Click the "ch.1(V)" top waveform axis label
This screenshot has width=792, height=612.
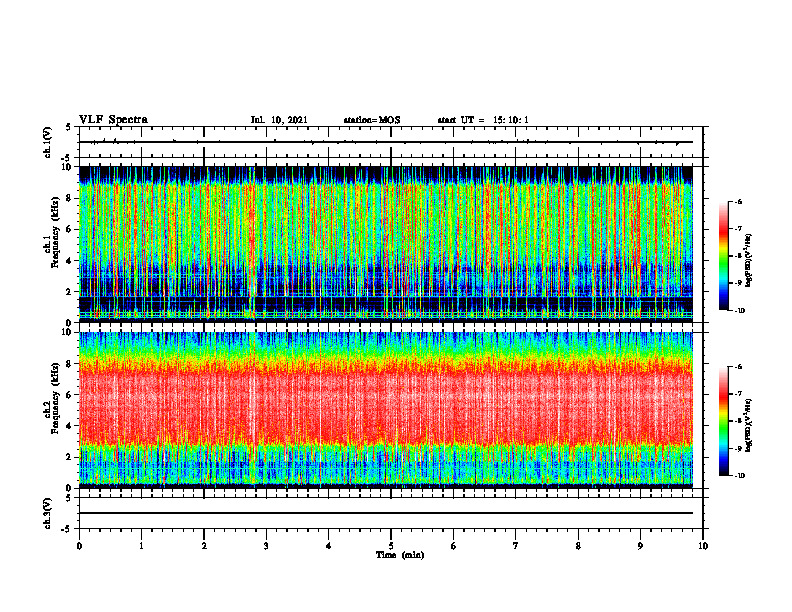click(47, 142)
